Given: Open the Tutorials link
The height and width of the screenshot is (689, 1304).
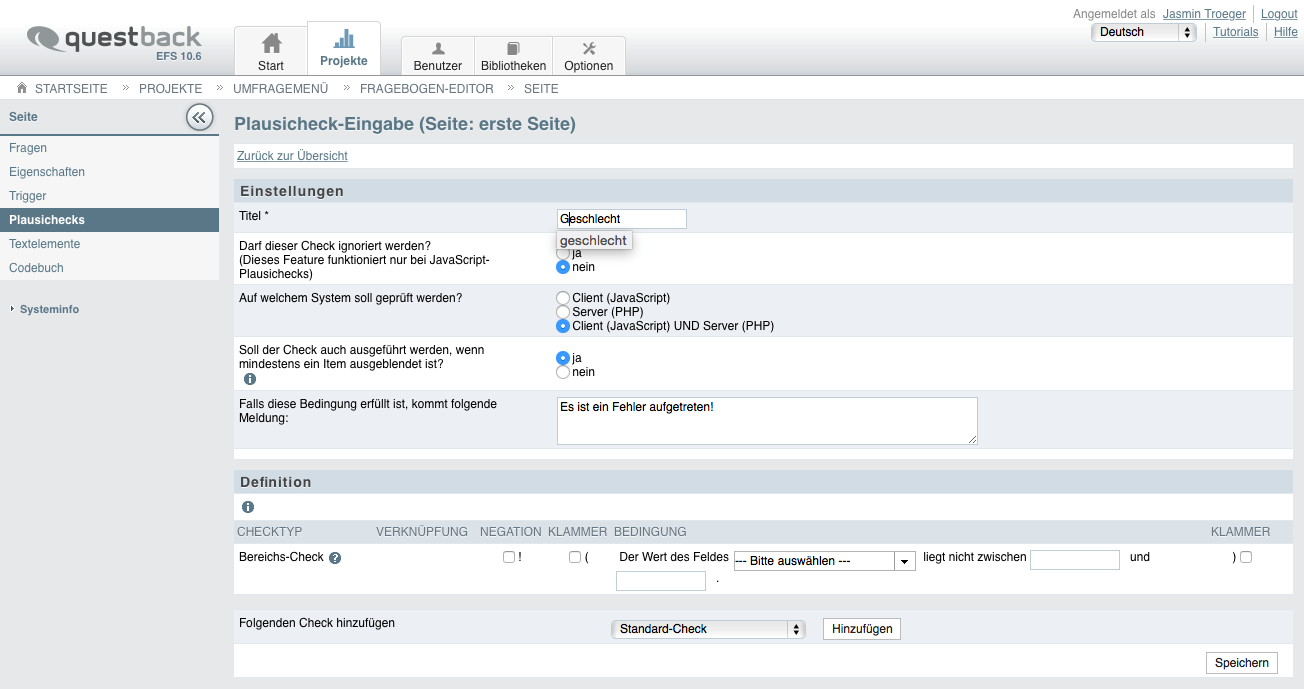Looking at the screenshot, I should pos(1235,32).
